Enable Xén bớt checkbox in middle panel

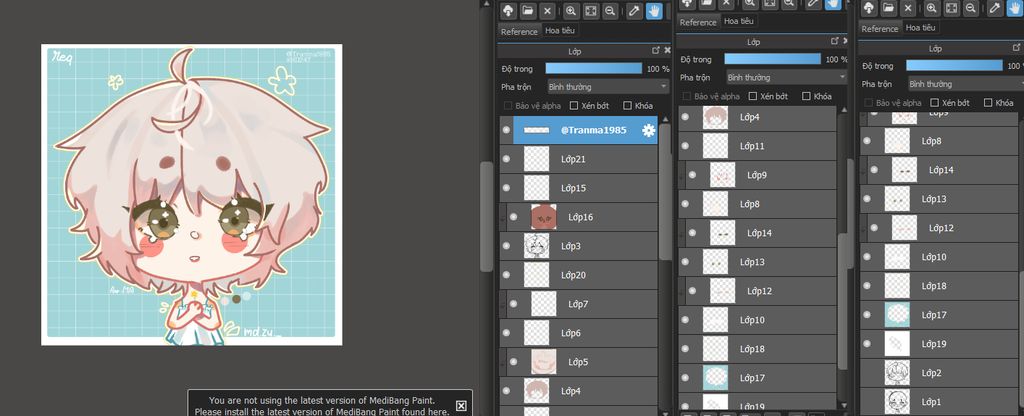point(753,96)
